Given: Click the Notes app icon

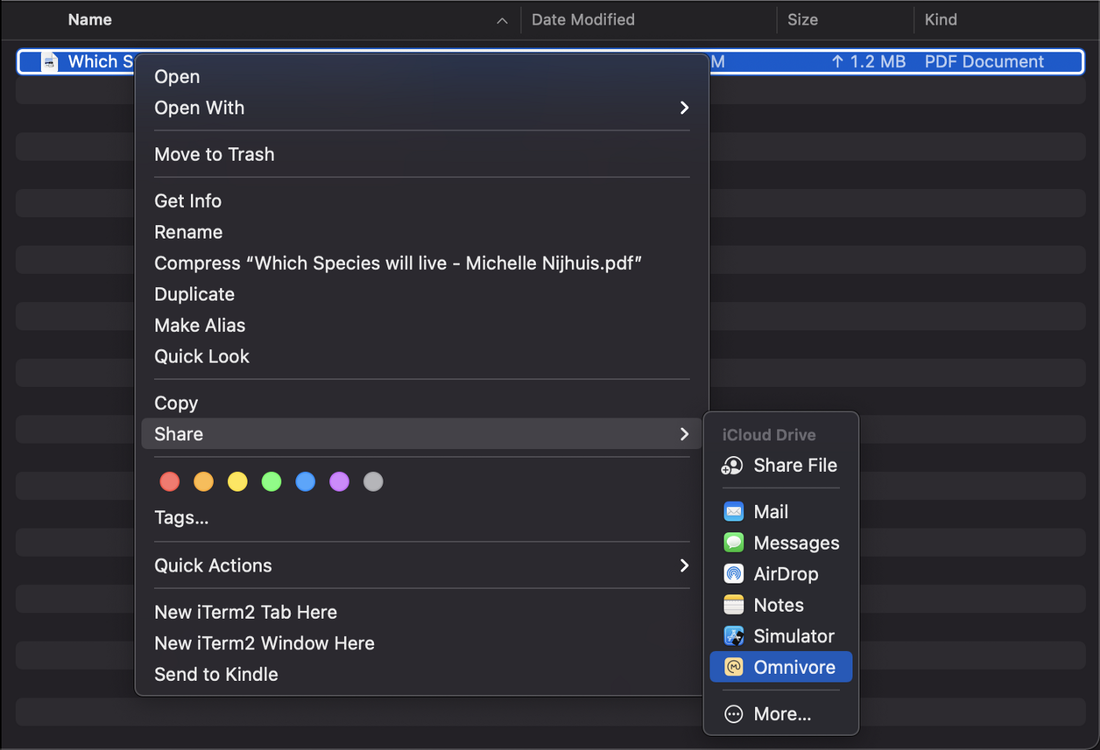Looking at the screenshot, I should [734, 605].
